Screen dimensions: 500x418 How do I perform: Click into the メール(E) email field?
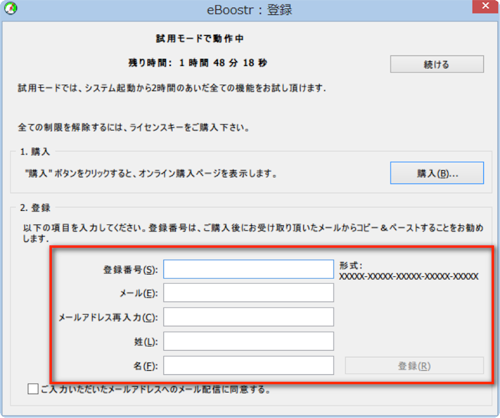248,293
